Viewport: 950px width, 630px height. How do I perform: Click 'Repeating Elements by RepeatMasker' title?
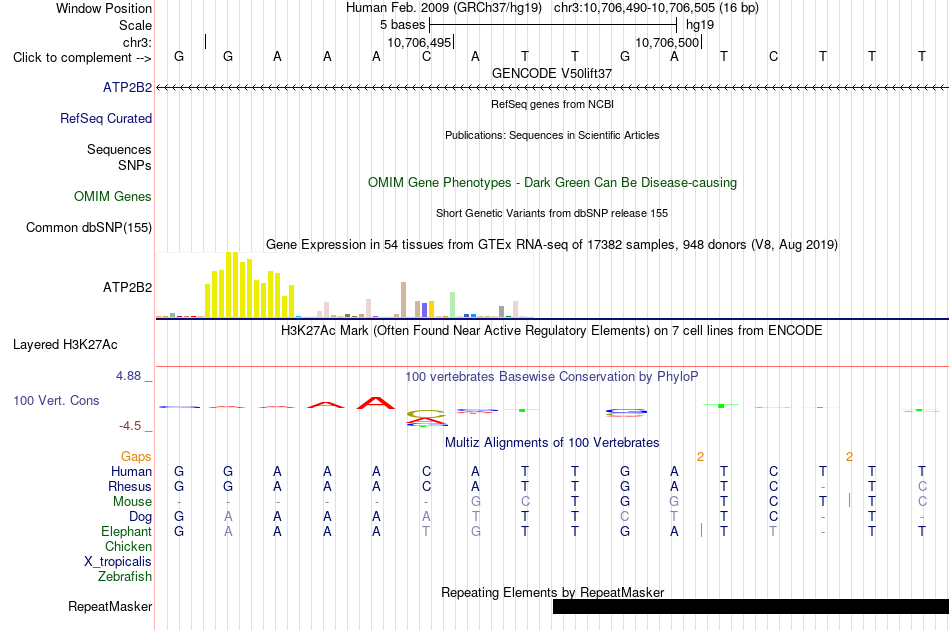552,592
